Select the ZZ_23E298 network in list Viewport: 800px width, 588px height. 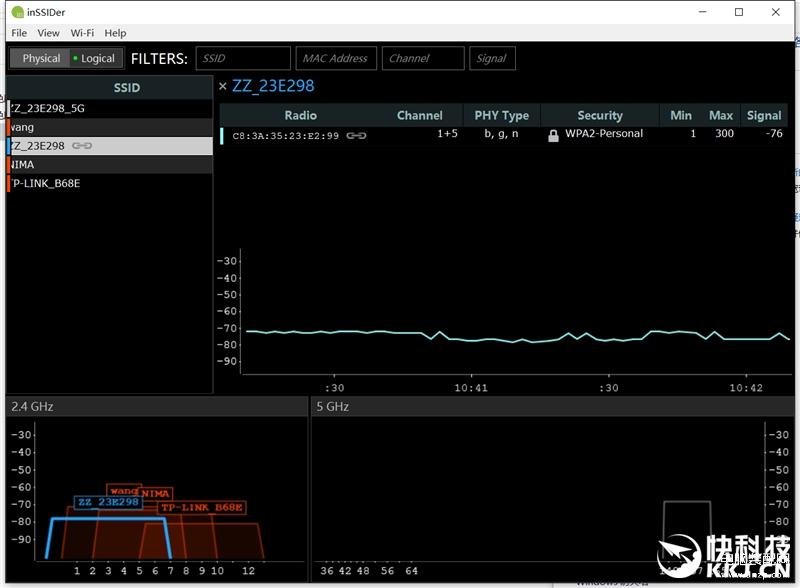point(109,146)
